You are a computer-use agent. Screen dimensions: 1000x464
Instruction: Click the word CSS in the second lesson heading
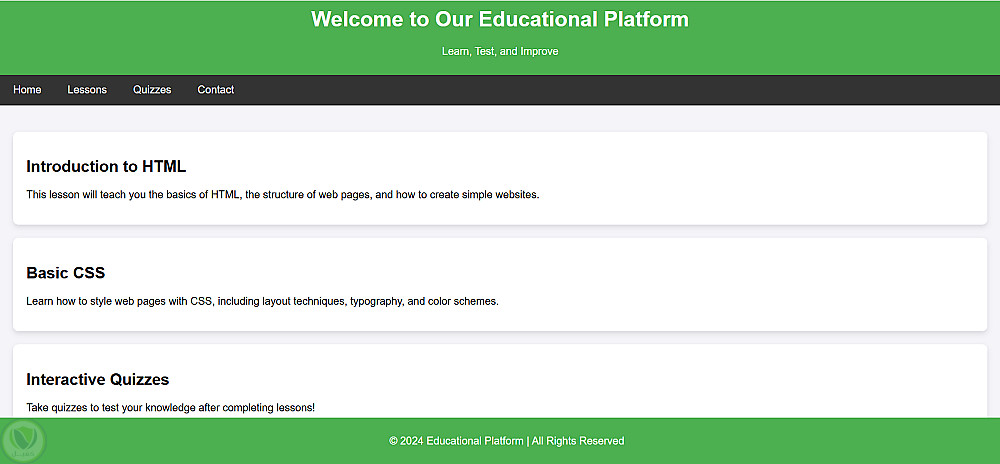[x=89, y=273]
